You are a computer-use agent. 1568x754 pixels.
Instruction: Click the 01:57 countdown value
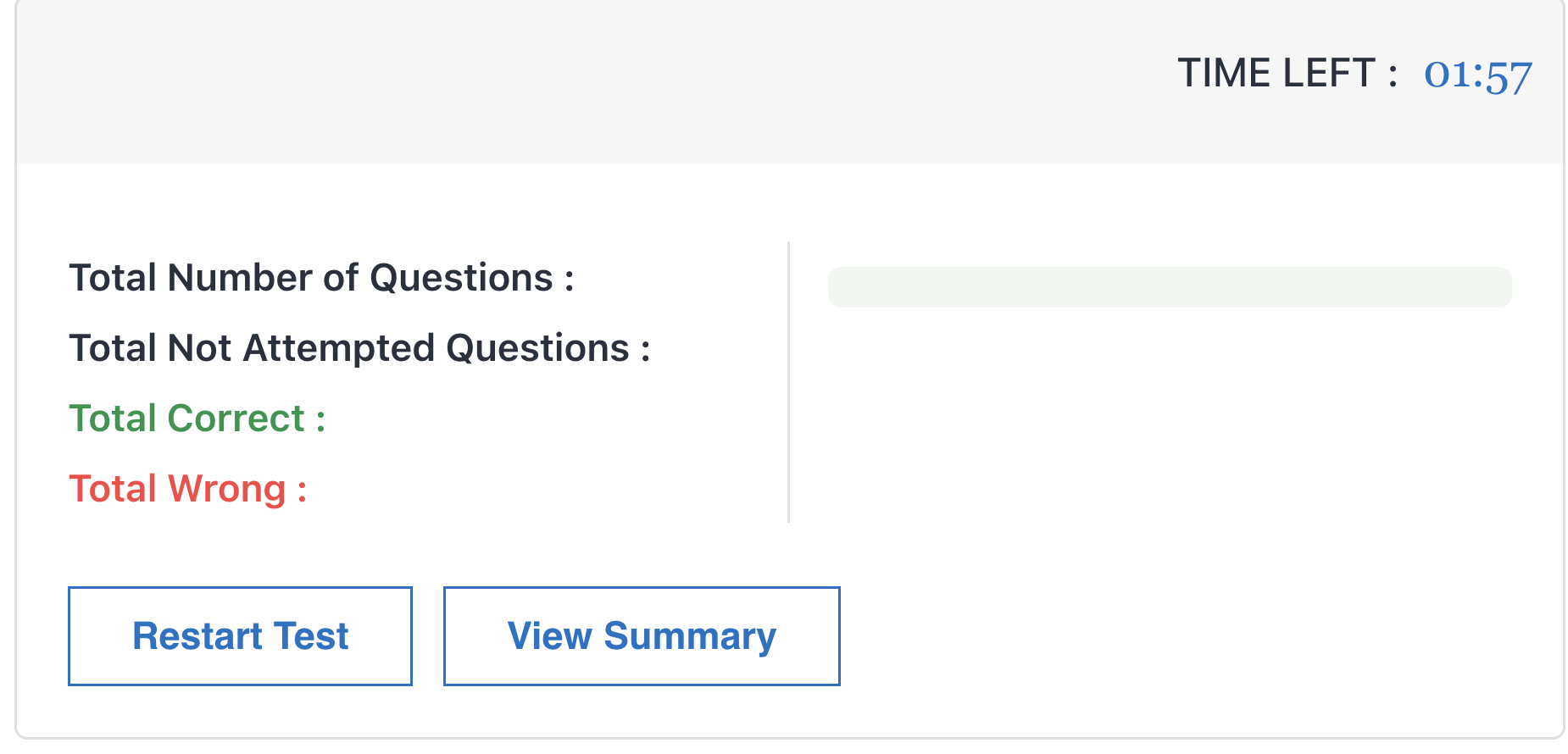tap(1479, 74)
